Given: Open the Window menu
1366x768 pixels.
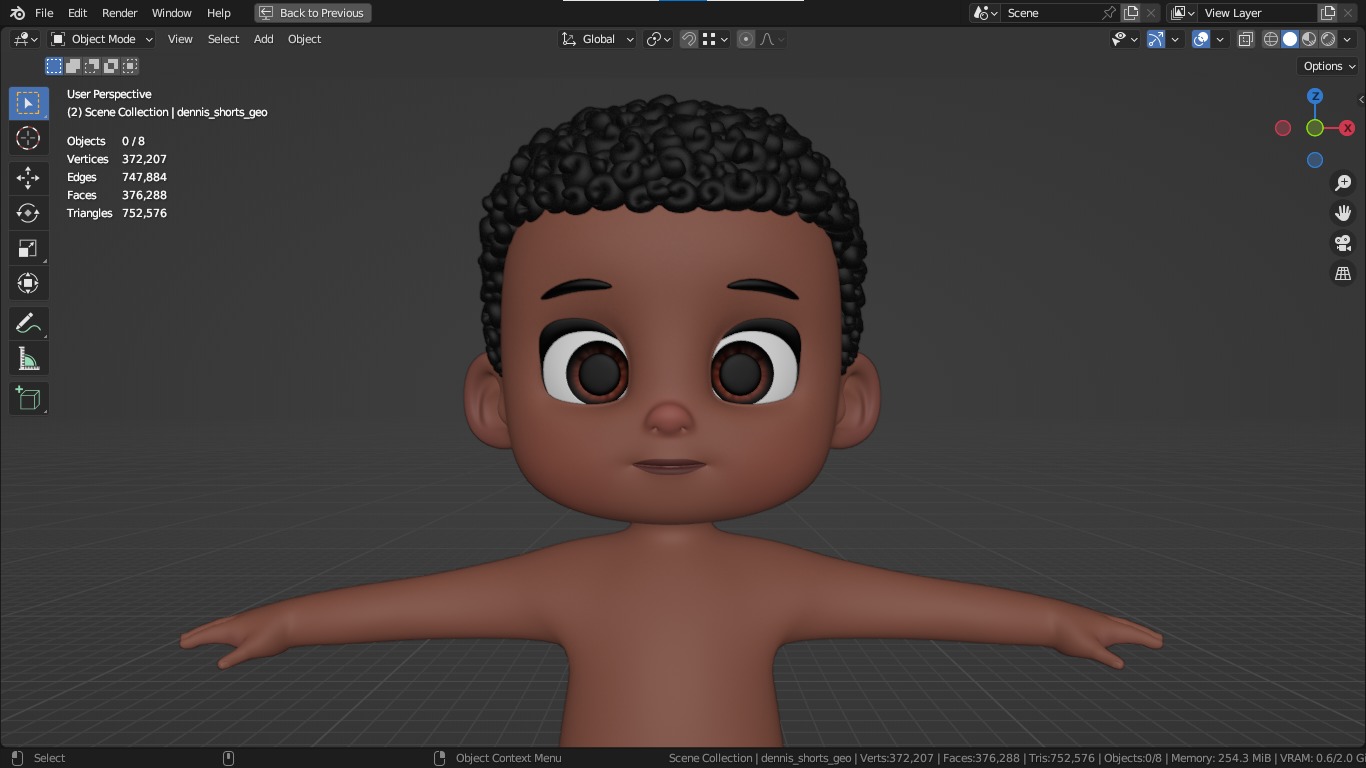Looking at the screenshot, I should (172, 13).
